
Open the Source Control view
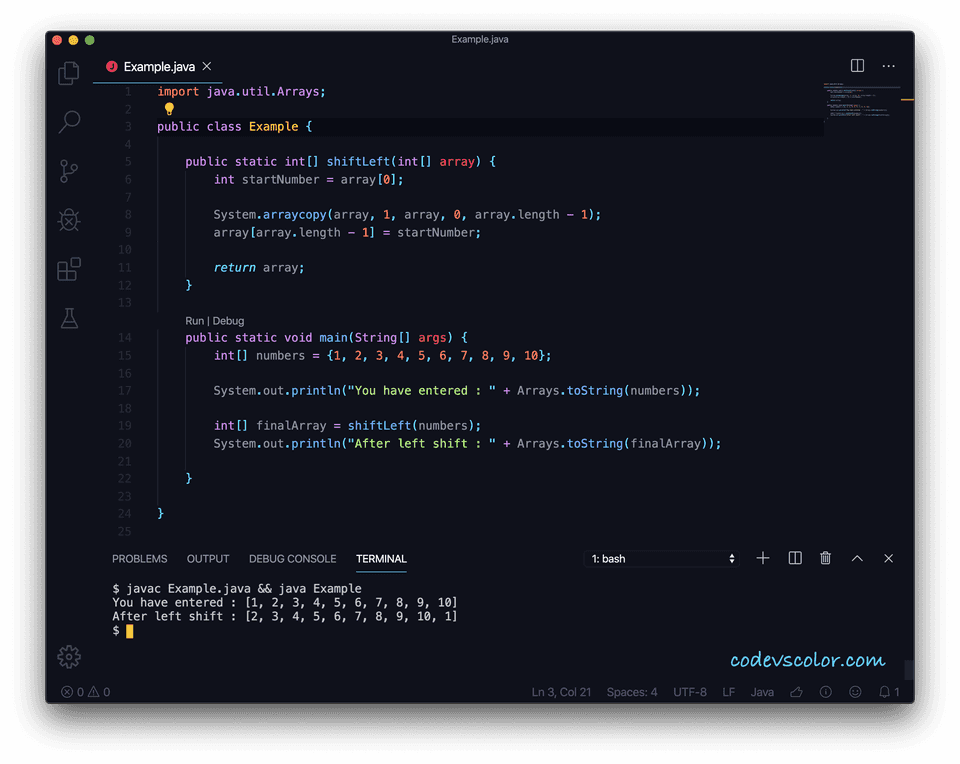69,171
